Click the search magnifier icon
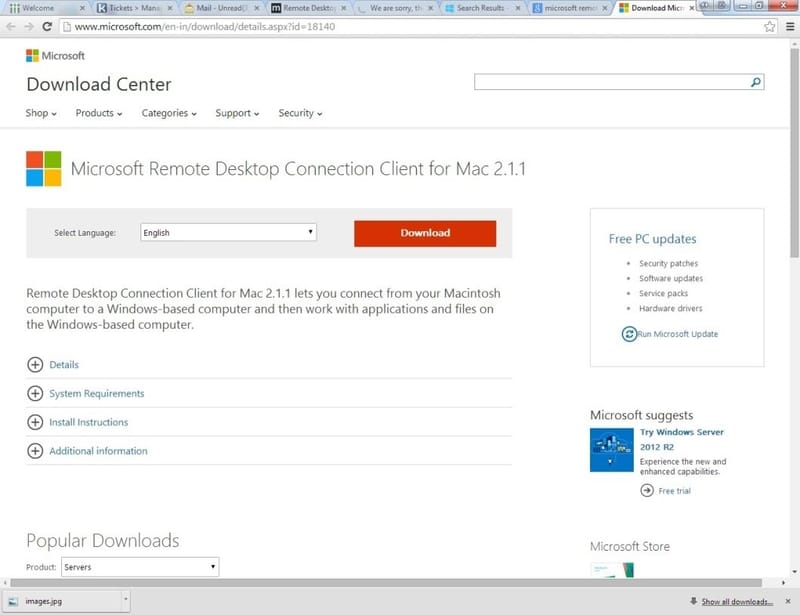The height and width of the screenshot is (615, 800). [x=756, y=82]
